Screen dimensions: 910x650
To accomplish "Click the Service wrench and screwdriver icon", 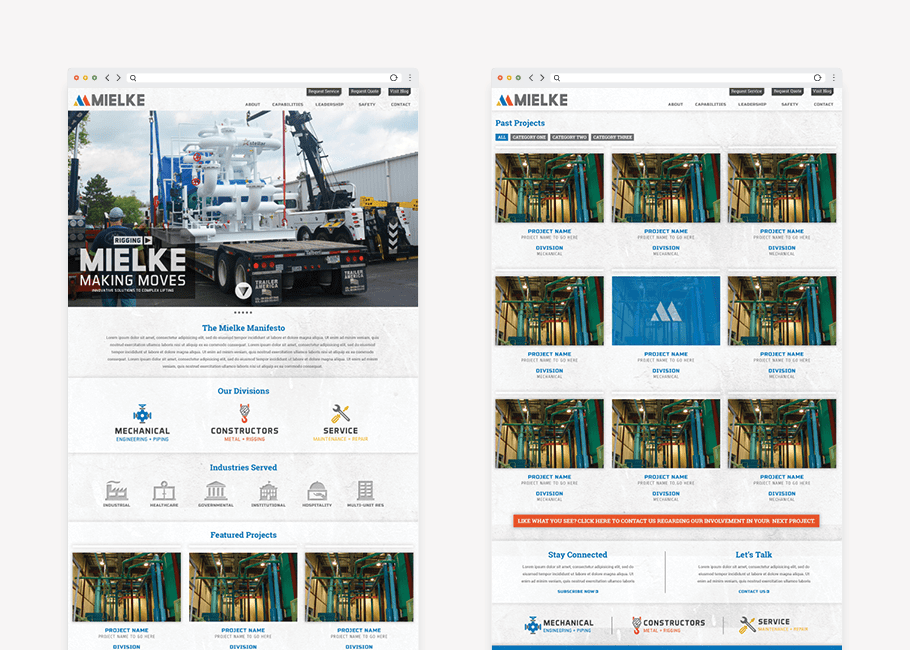I will pos(340,413).
